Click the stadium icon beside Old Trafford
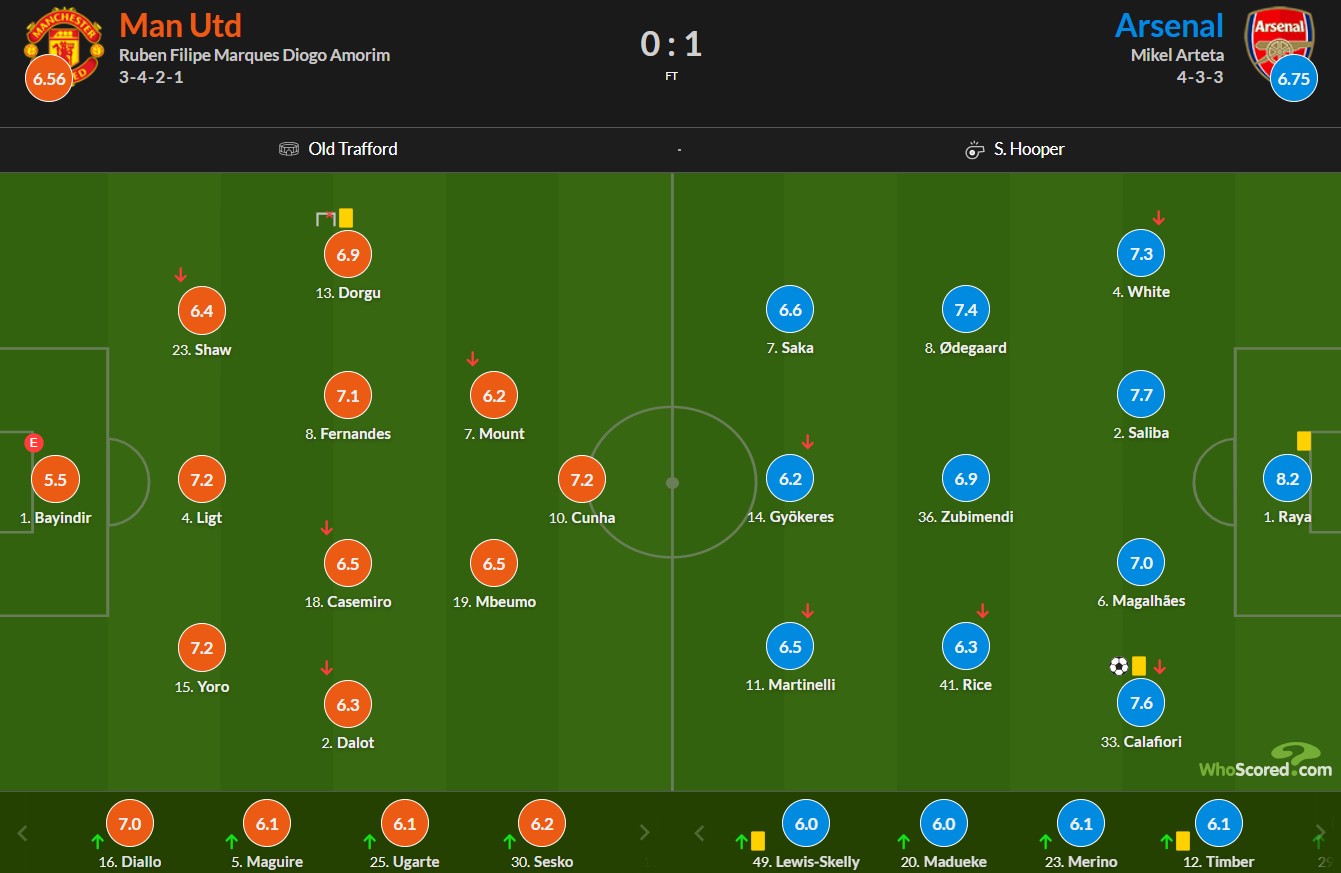 [288, 149]
